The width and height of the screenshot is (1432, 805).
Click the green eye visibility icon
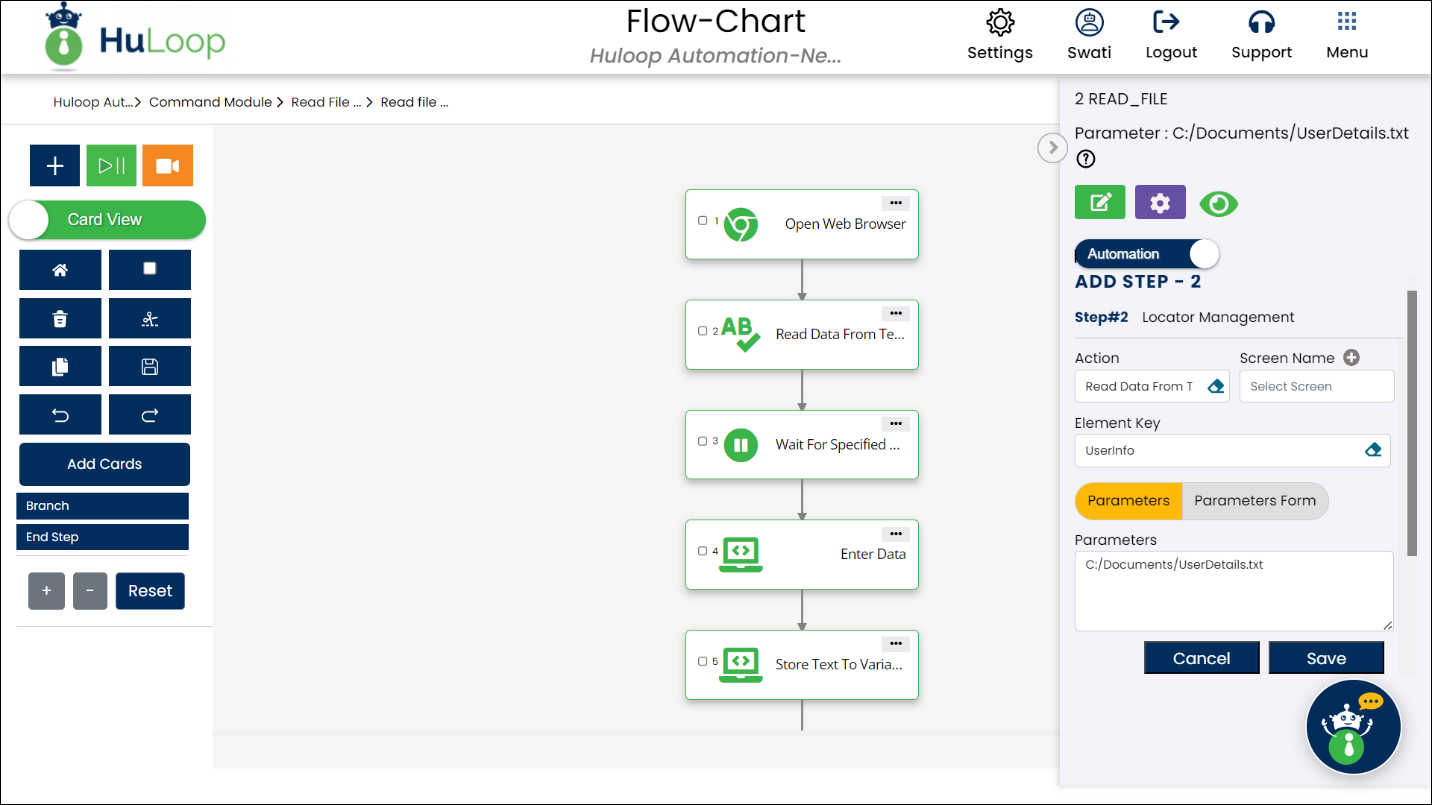1218,204
